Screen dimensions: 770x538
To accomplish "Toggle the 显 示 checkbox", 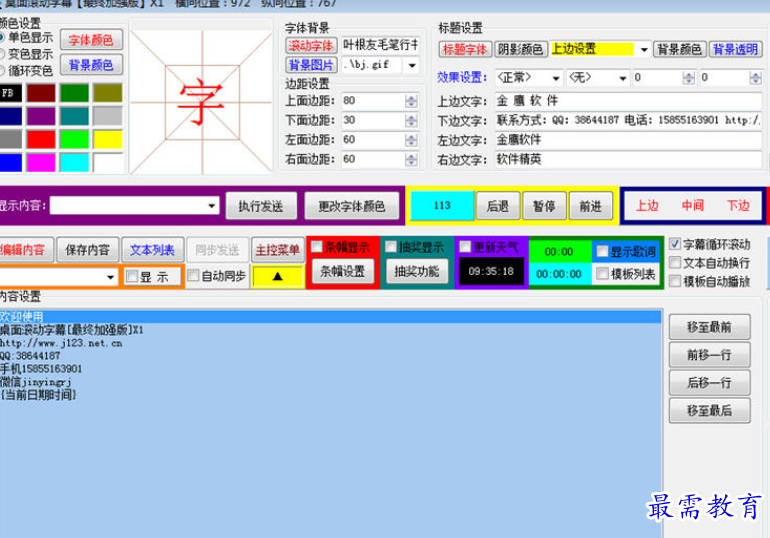I will point(132,276).
